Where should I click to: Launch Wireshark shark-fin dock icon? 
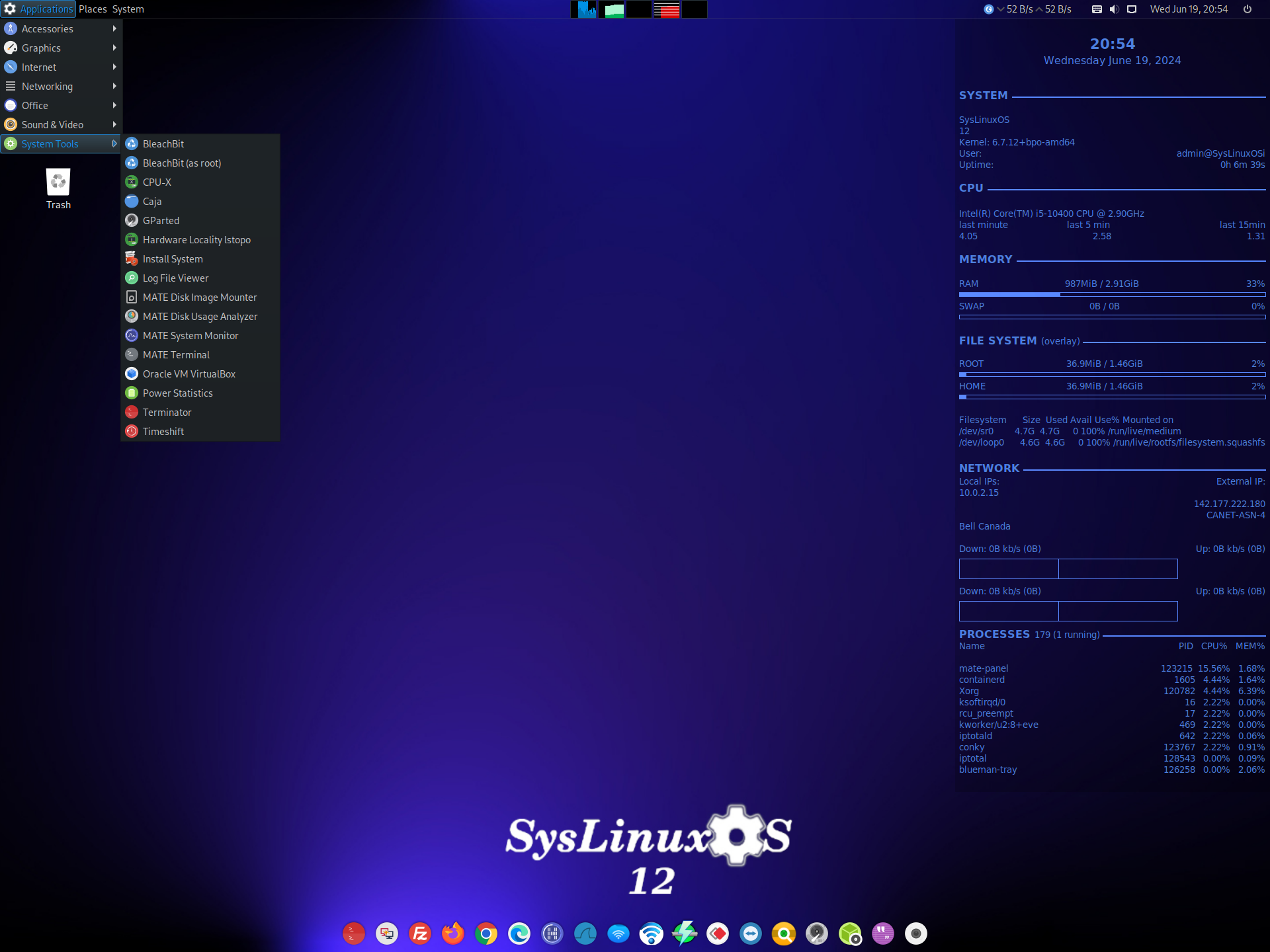(x=585, y=933)
